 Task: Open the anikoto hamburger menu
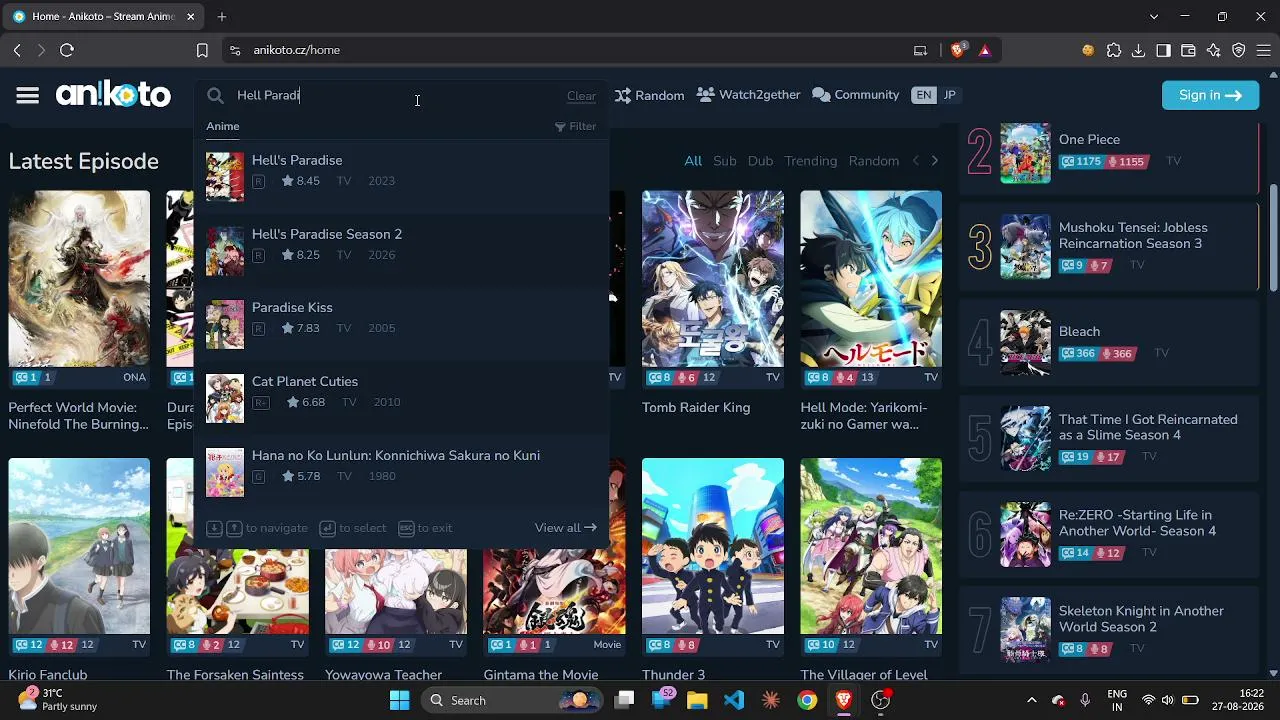[x=28, y=95]
